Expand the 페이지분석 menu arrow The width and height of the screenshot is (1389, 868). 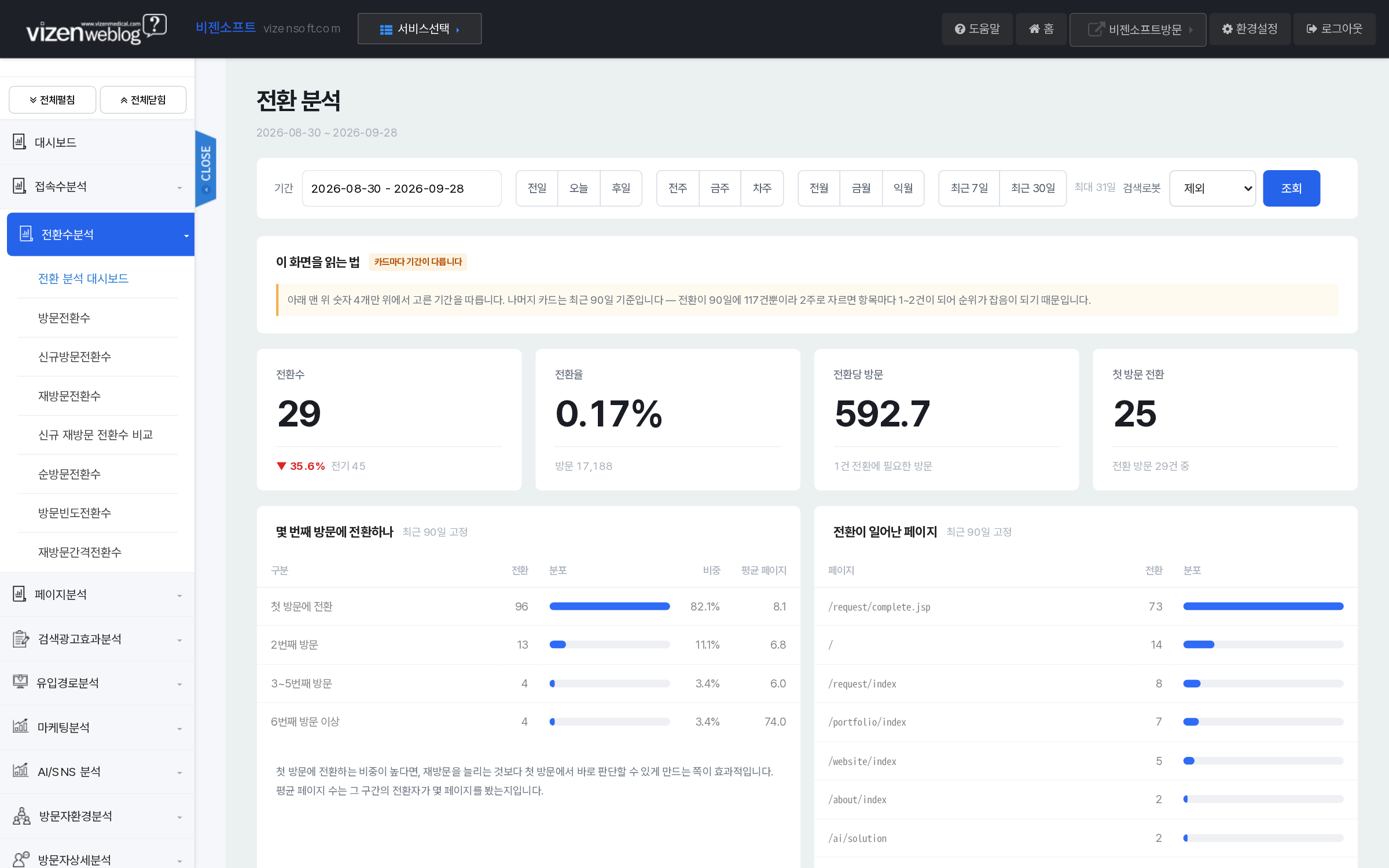point(179,595)
